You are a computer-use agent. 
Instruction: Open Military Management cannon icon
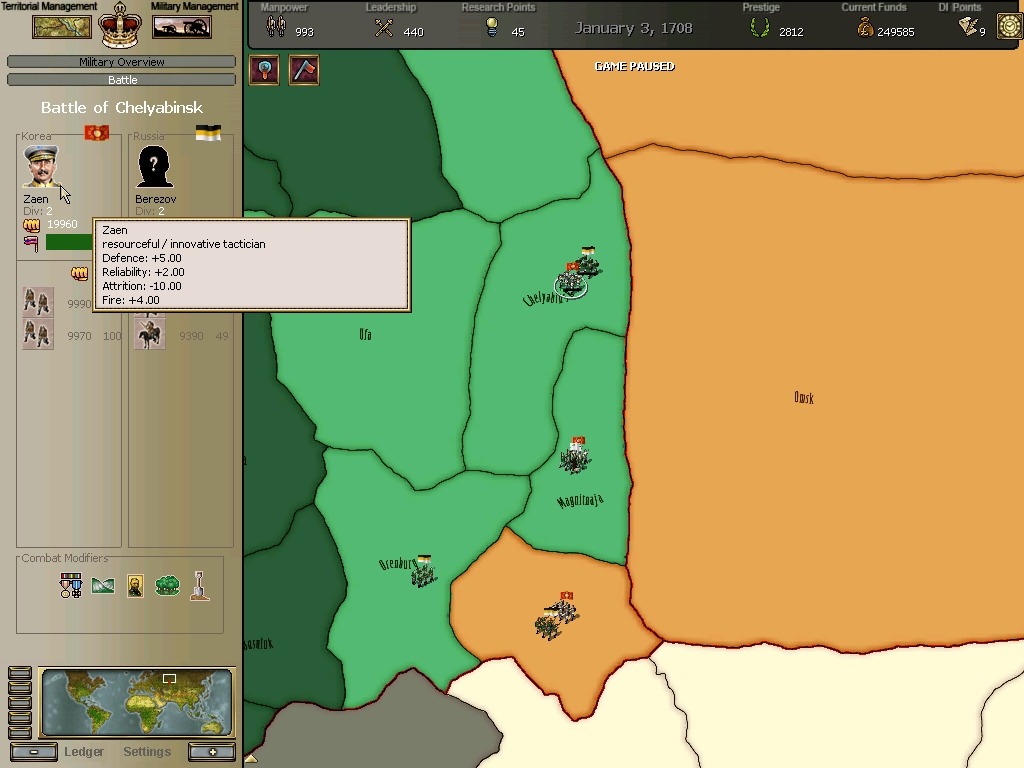point(182,27)
